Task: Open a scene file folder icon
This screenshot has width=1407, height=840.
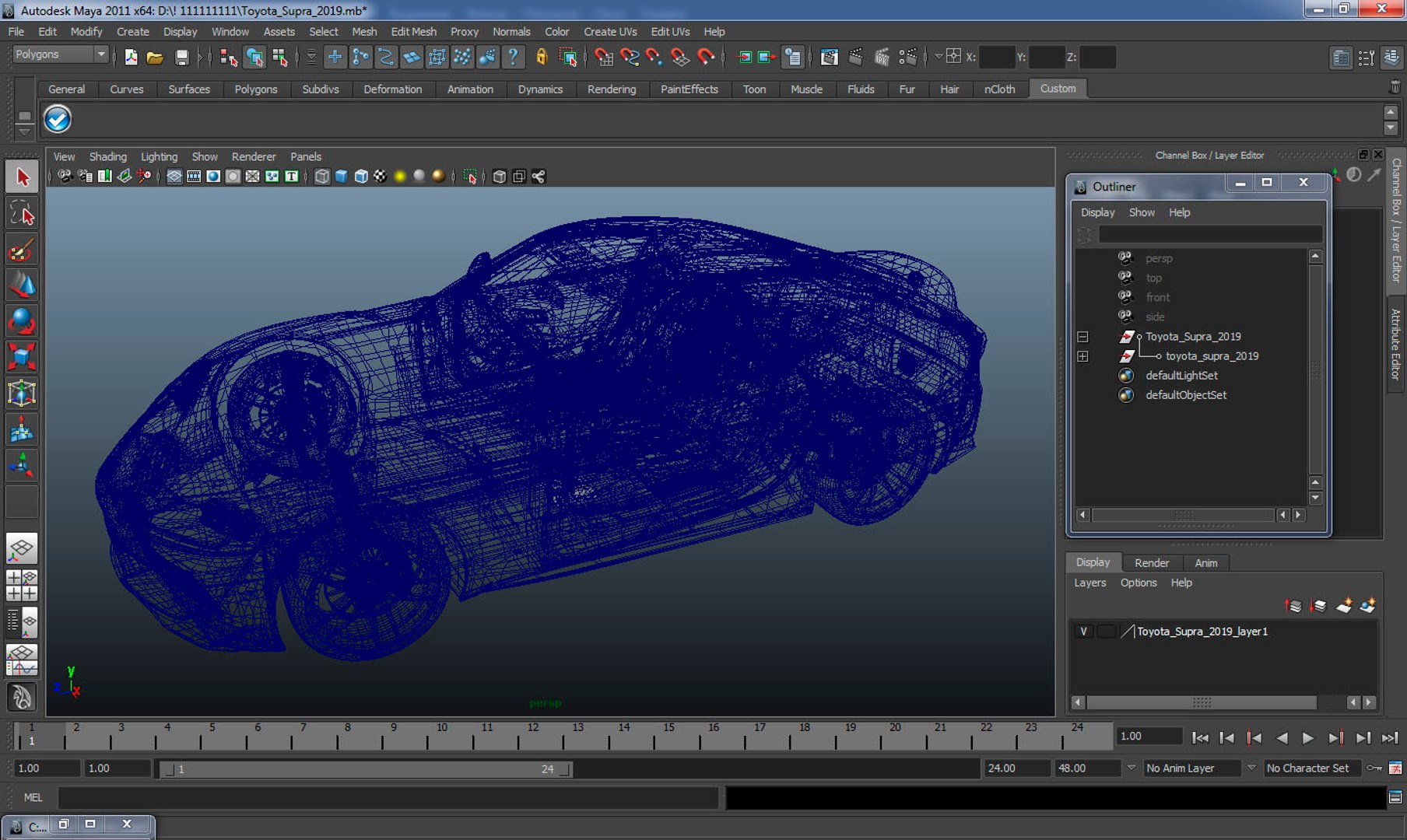Action: pyautogui.click(x=155, y=57)
